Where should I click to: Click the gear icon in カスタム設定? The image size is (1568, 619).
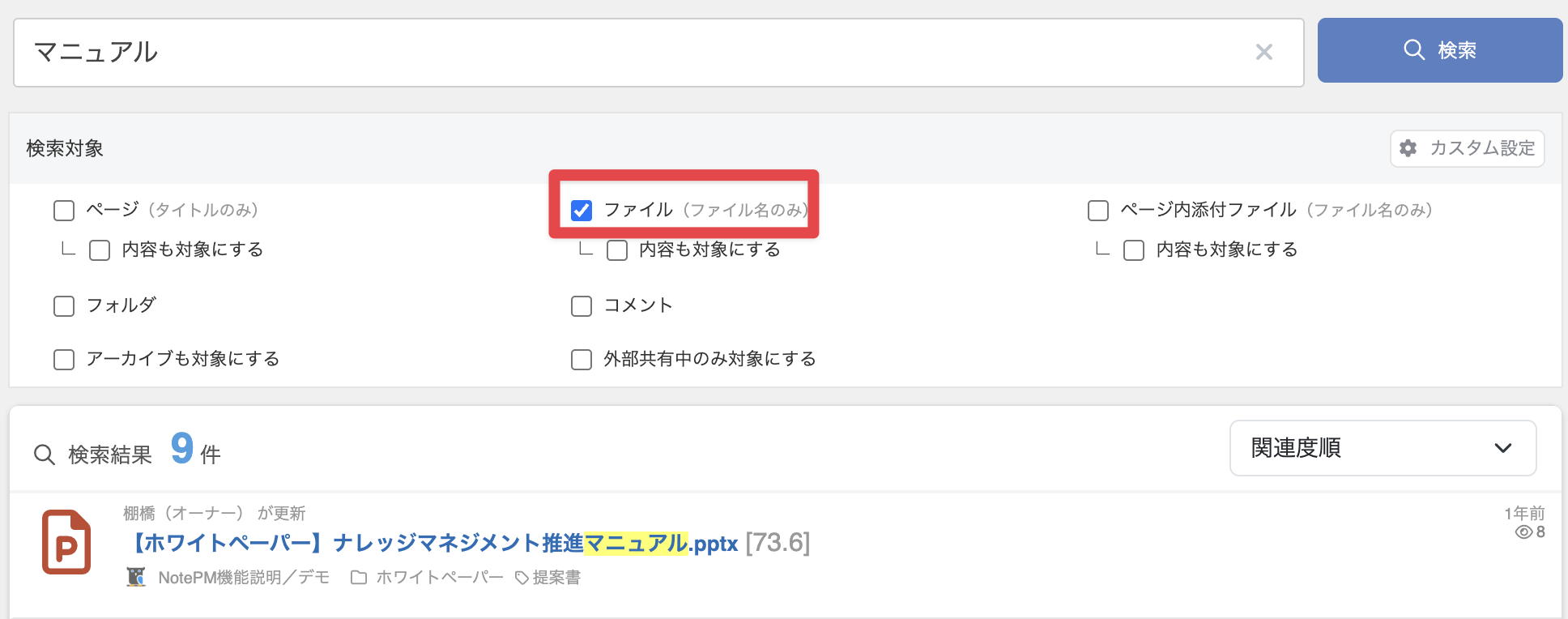1408,148
